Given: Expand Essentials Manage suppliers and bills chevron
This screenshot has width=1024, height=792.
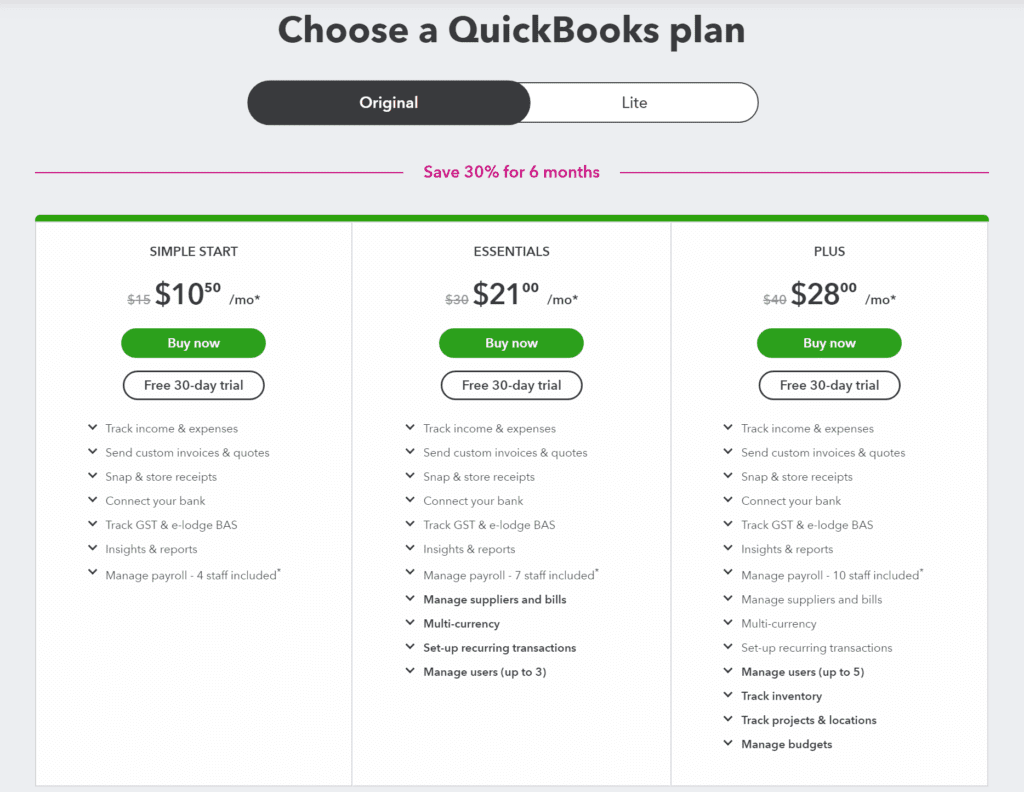Looking at the screenshot, I should click(410, 599).
